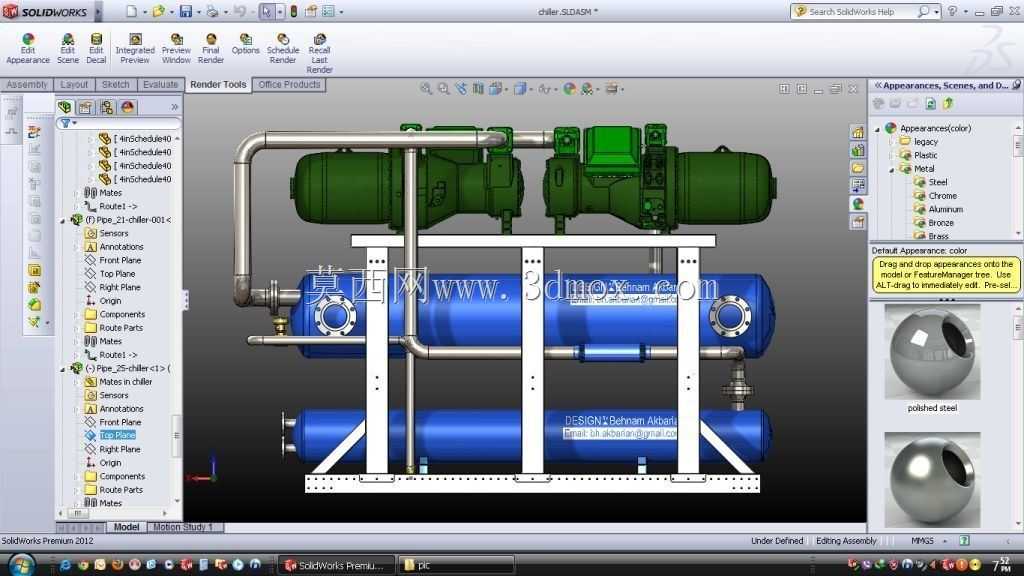Image resolution: width=1024 pixels, height=576 pixels.
Task: Open the filter dropdown arrow
Action: tap(74, 123)
